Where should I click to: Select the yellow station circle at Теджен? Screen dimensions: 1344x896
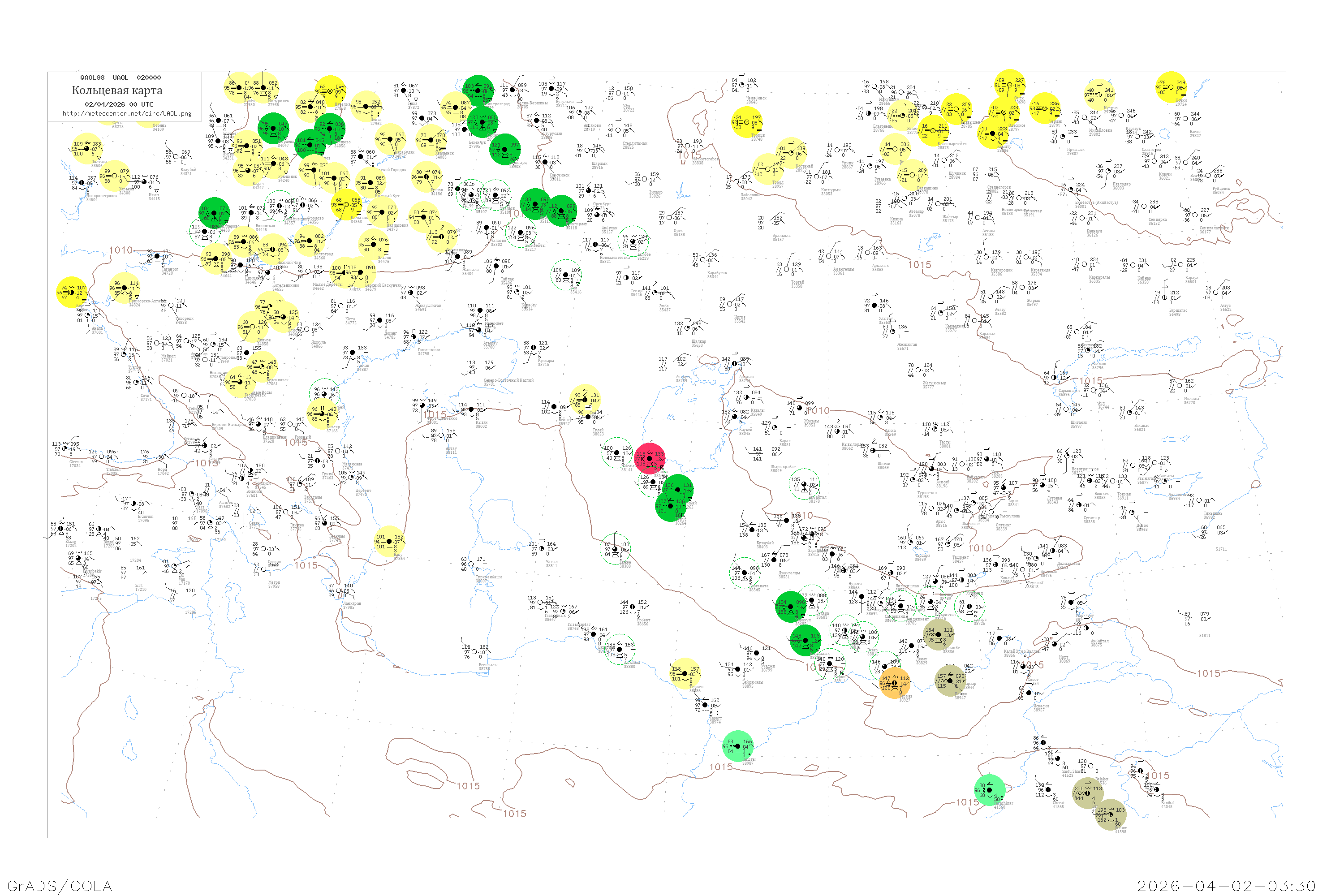[x=685, y=674]
